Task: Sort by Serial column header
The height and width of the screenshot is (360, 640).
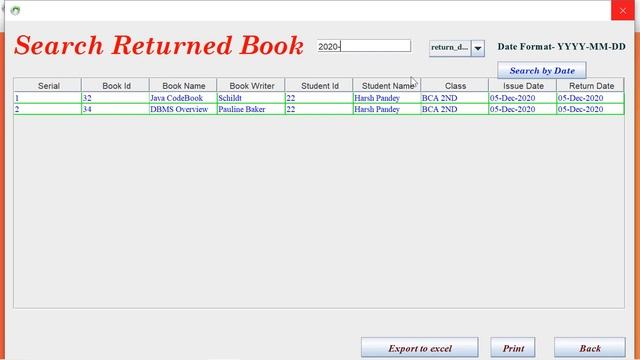Action: (x=47, y=86)
